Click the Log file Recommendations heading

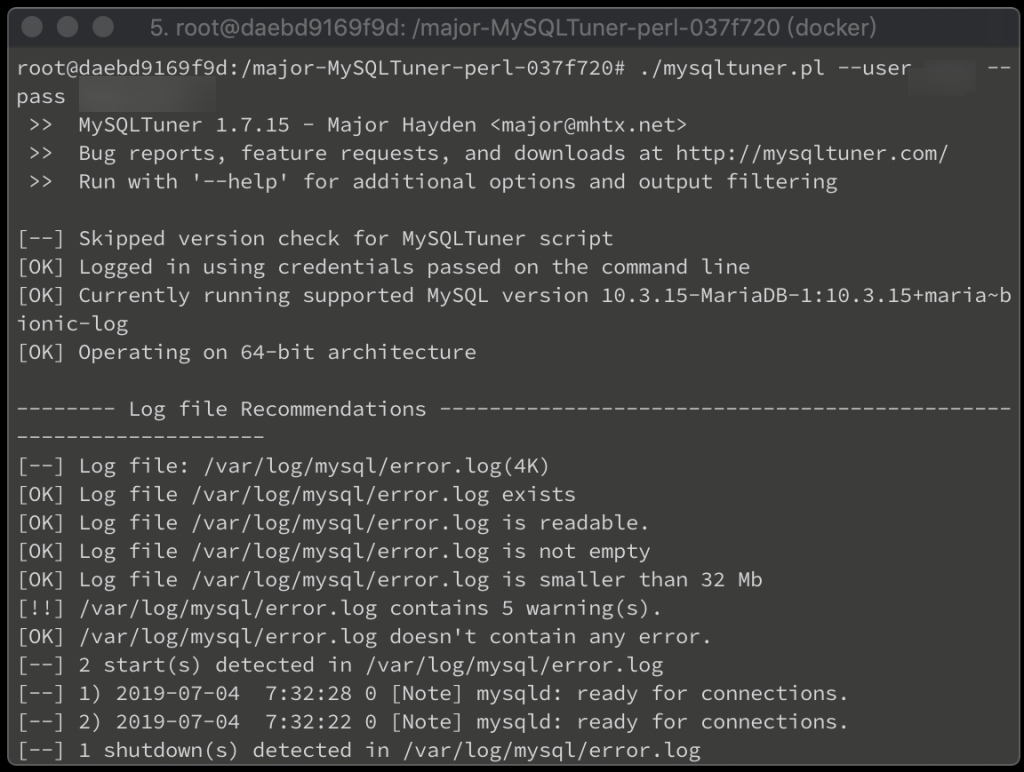278,409
